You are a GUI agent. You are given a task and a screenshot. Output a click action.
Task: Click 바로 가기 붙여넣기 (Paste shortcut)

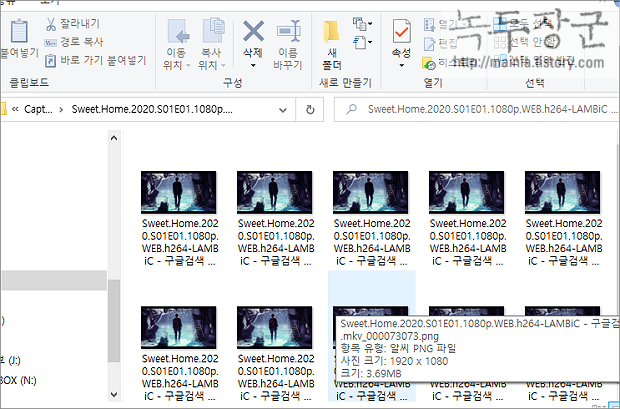(95, 61)
